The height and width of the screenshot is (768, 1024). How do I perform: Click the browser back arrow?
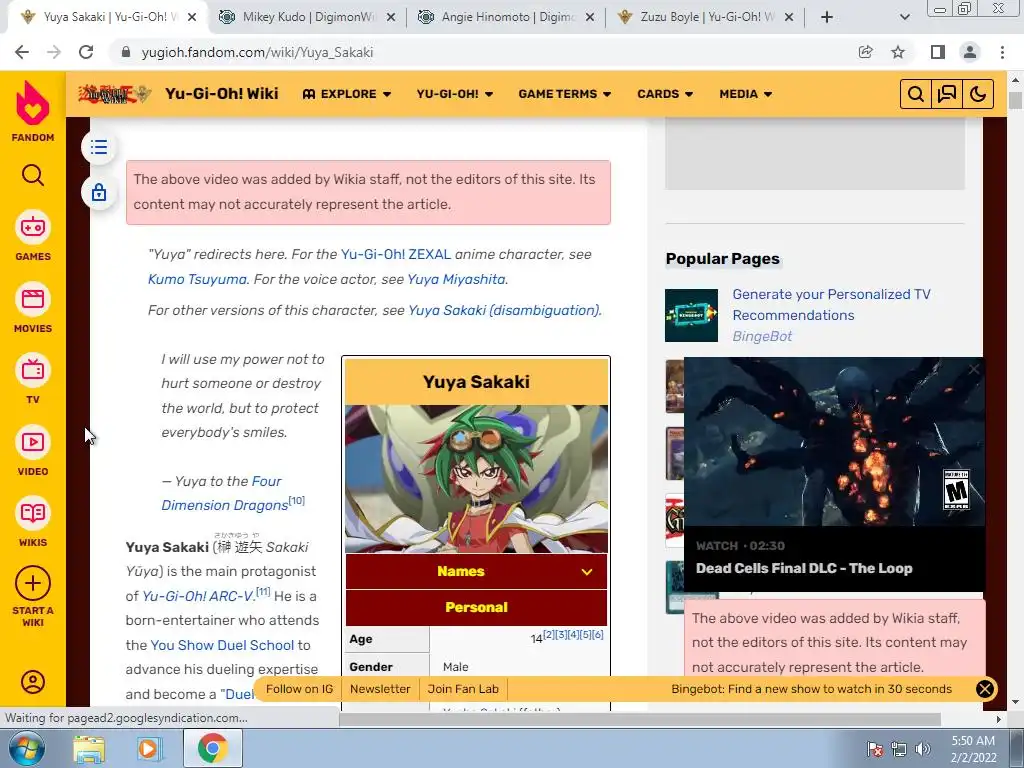pos(22,52)
